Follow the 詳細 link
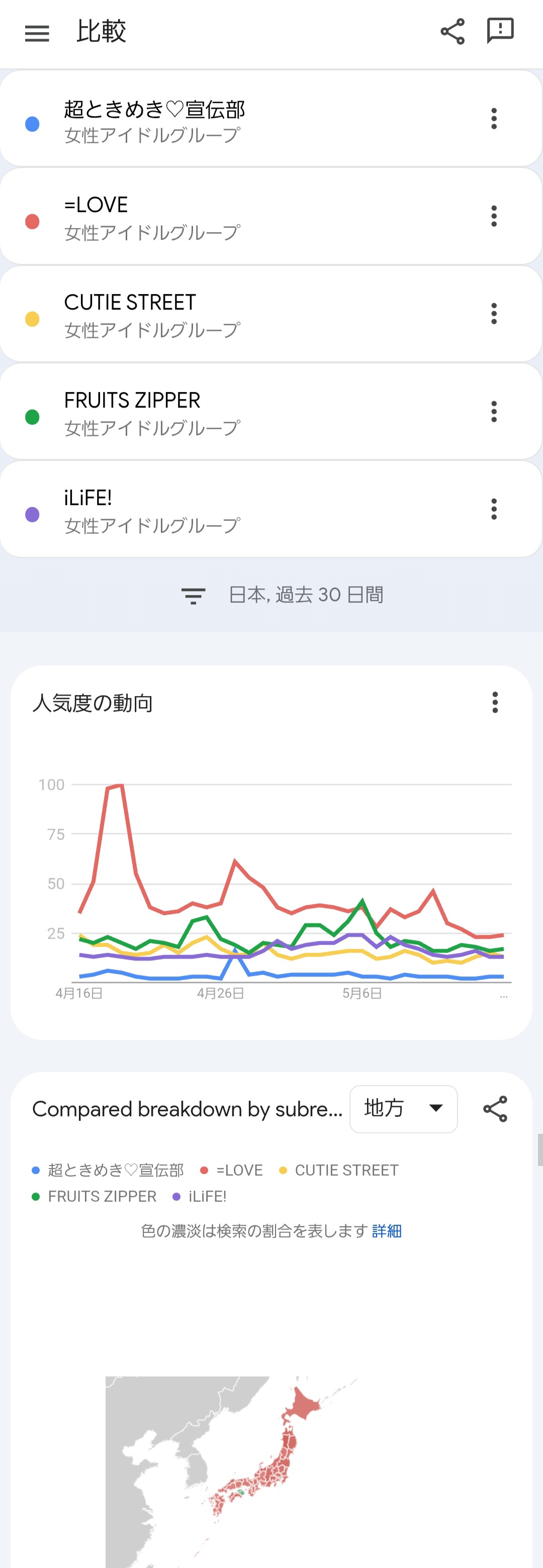The height and width of the screenshot is (1568, 543). point(387,1231)
